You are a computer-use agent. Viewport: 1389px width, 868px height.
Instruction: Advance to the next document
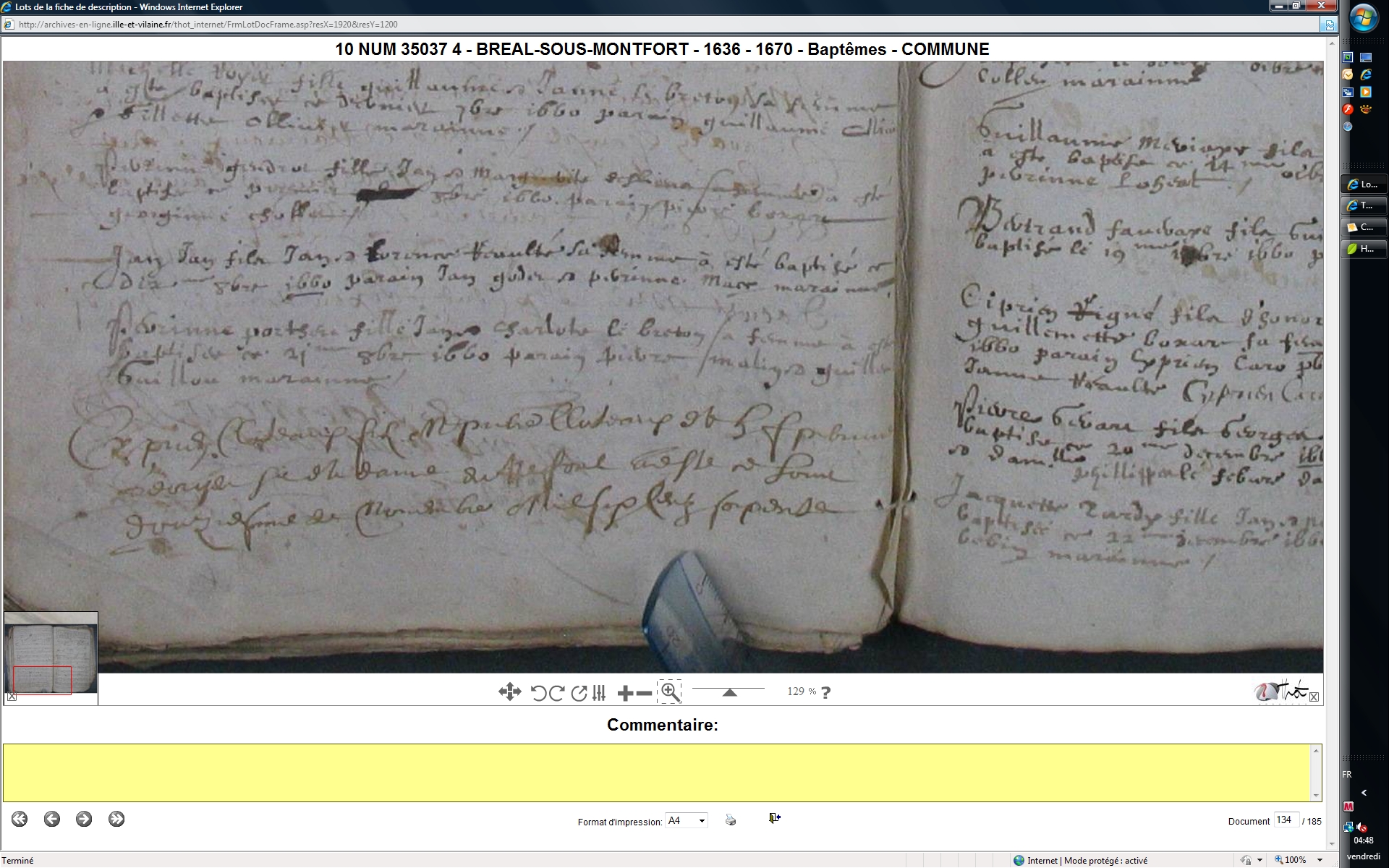[x=84, y=819]
